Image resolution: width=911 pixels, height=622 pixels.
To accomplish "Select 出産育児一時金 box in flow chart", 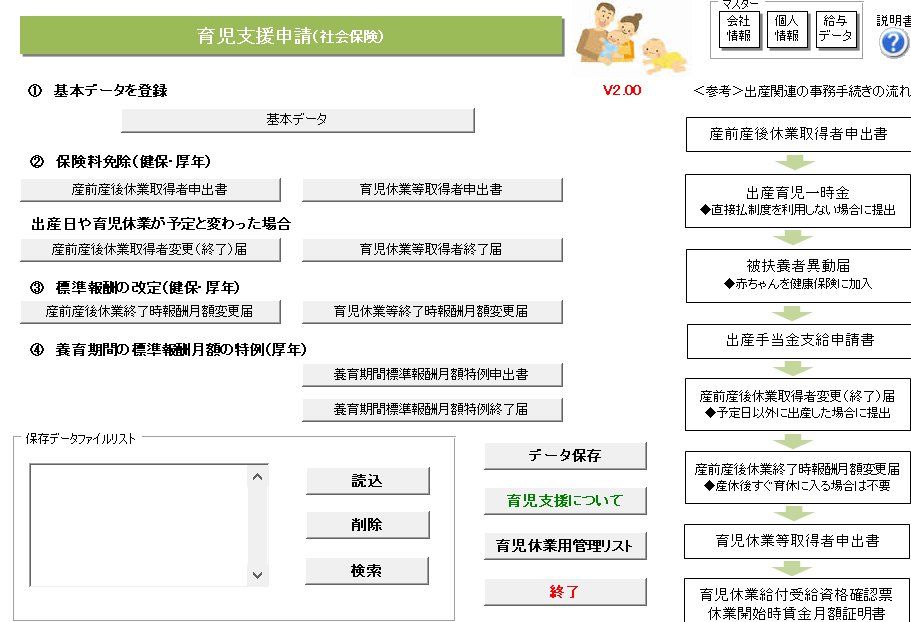I will [798, 201].
